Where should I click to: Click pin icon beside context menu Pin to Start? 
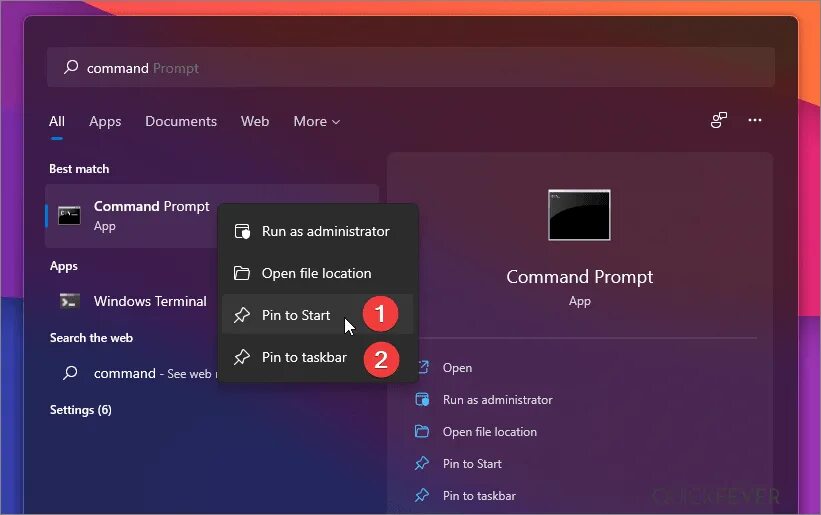[241, 315]
